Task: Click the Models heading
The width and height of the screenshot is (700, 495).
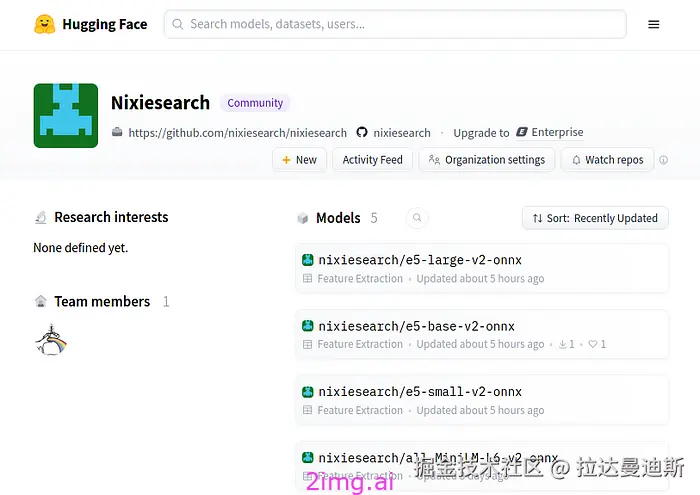Action: pos(338,218)
